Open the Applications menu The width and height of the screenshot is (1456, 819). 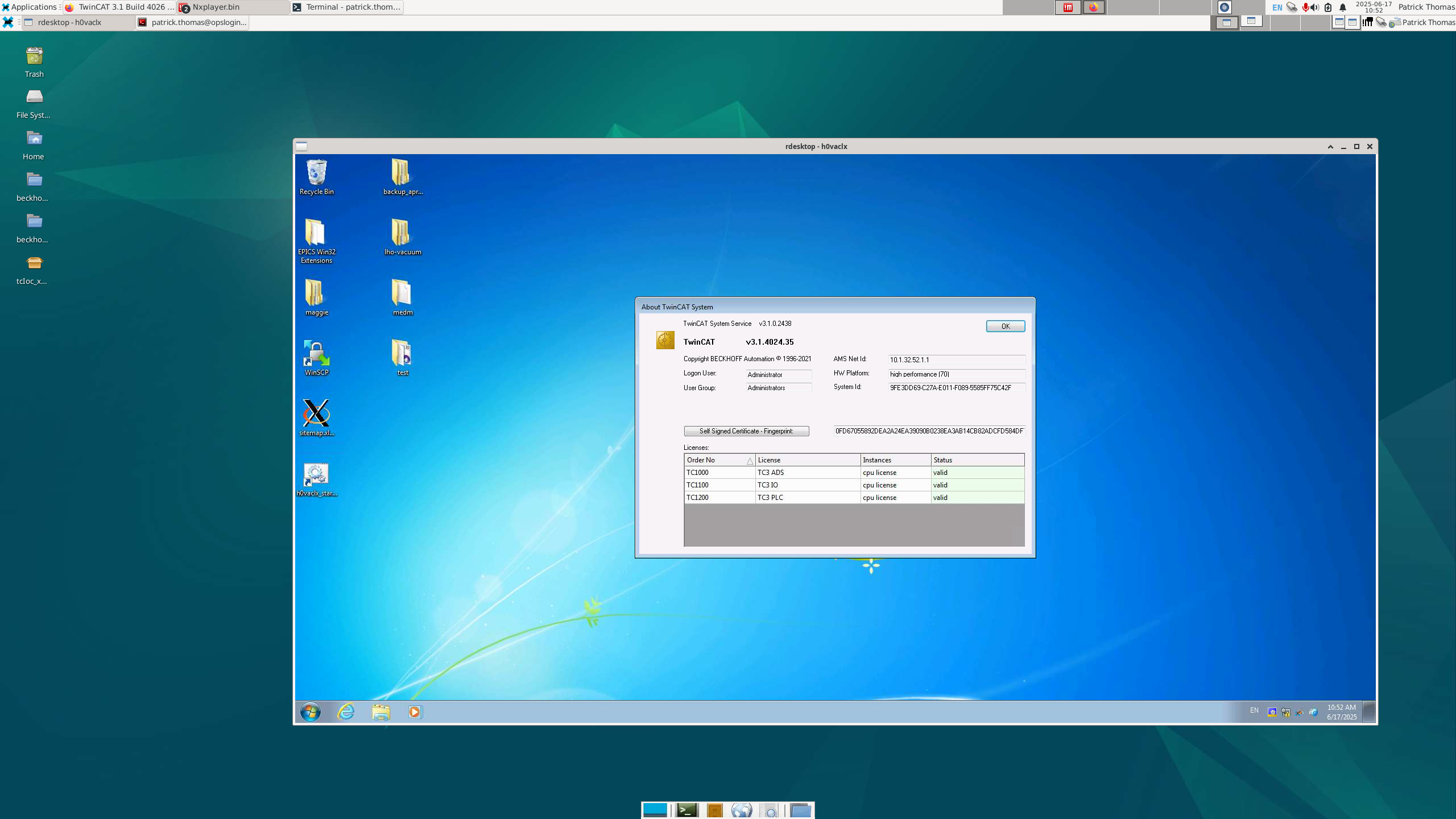29,7
